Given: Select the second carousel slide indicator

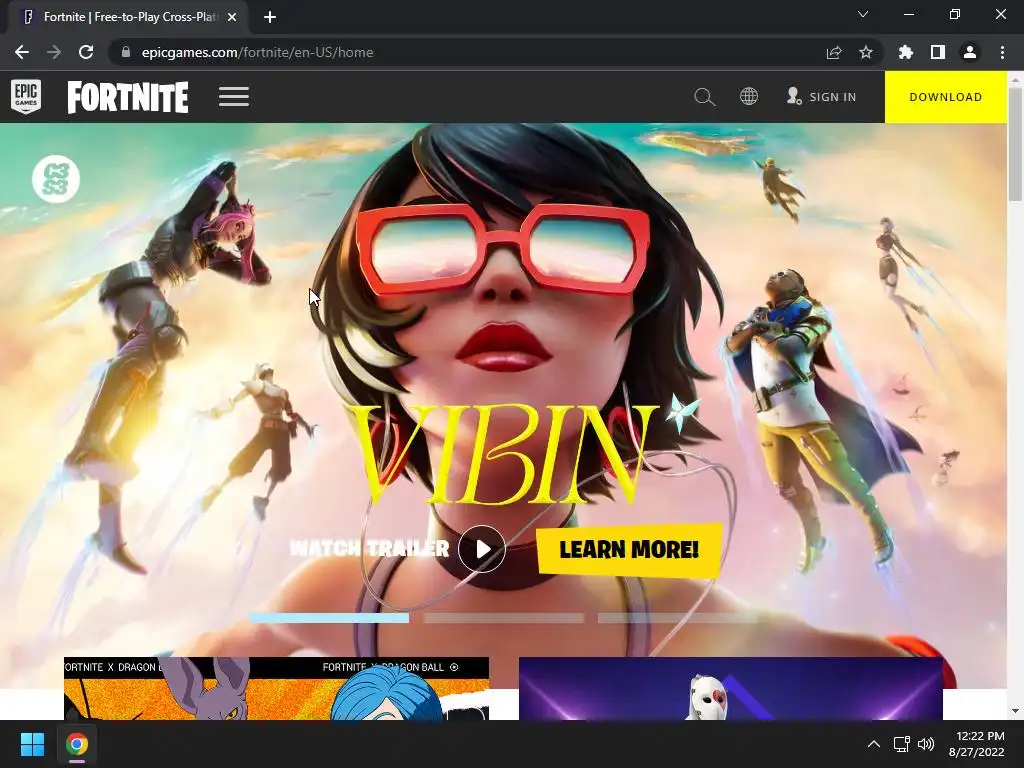Looking at the screenshot, I should (x=504, y=618).
